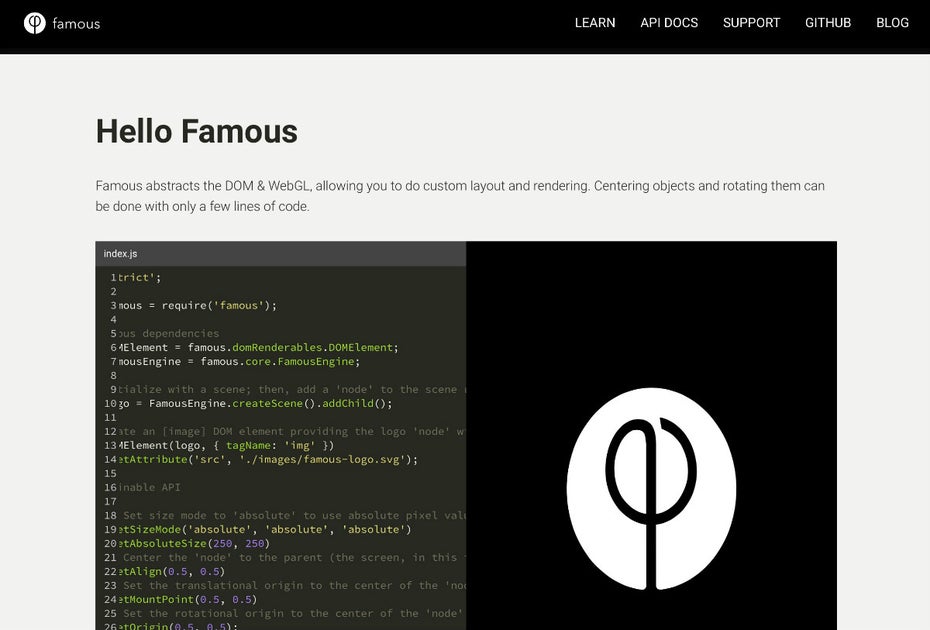Click the Famous logo icon in header
Image resolution: width=930 pixels, height=630 pixels.
coord(34,23)
